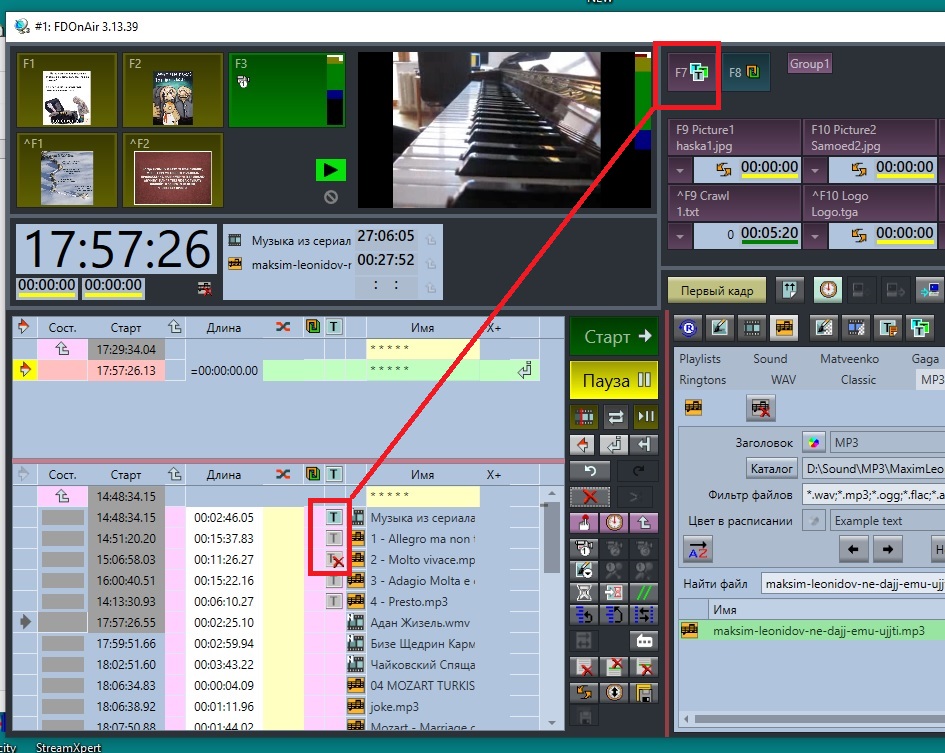
Task: Expand the F10 Picture2 dropdown arrow
Action: pos(815,168)
